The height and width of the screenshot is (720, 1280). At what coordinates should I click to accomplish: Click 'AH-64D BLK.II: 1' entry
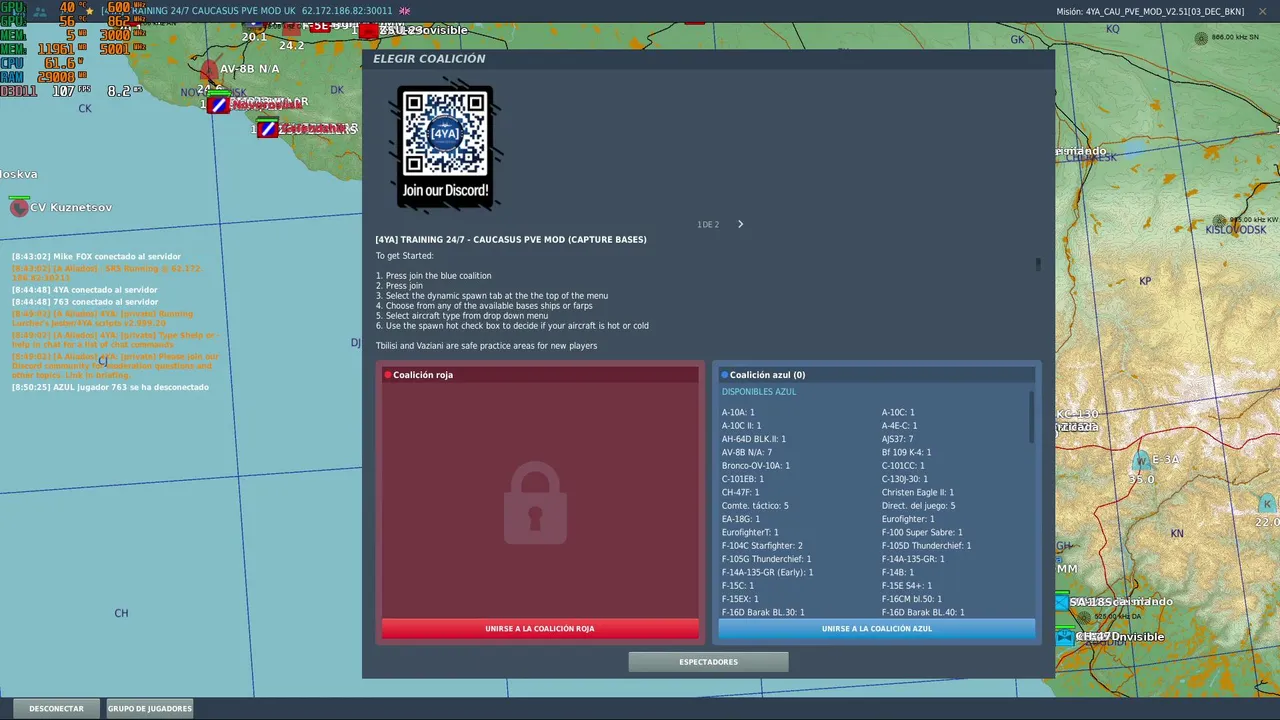[x=754, y=439]
